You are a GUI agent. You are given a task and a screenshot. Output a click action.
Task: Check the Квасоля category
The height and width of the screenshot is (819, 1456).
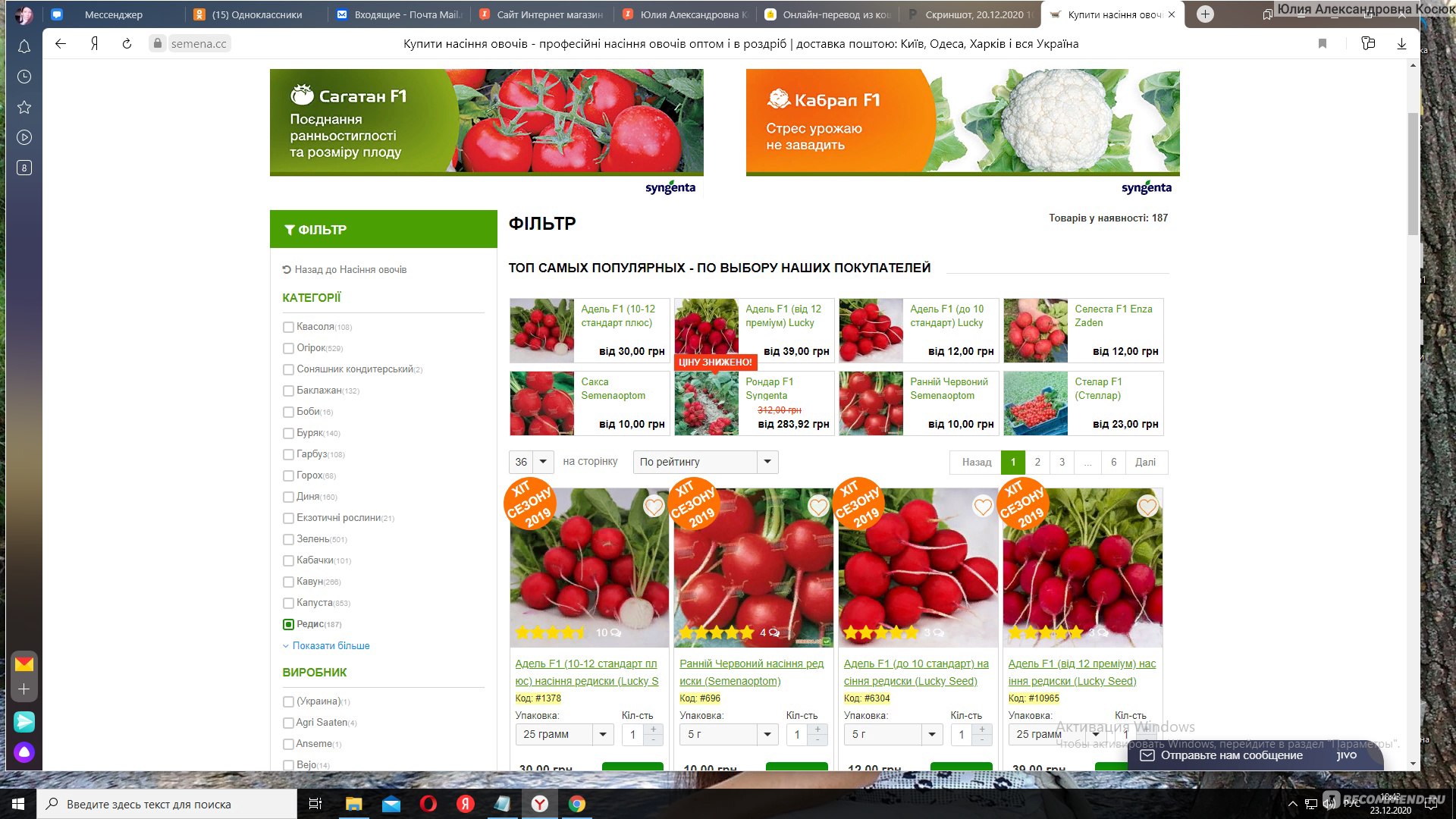[288, 327]
